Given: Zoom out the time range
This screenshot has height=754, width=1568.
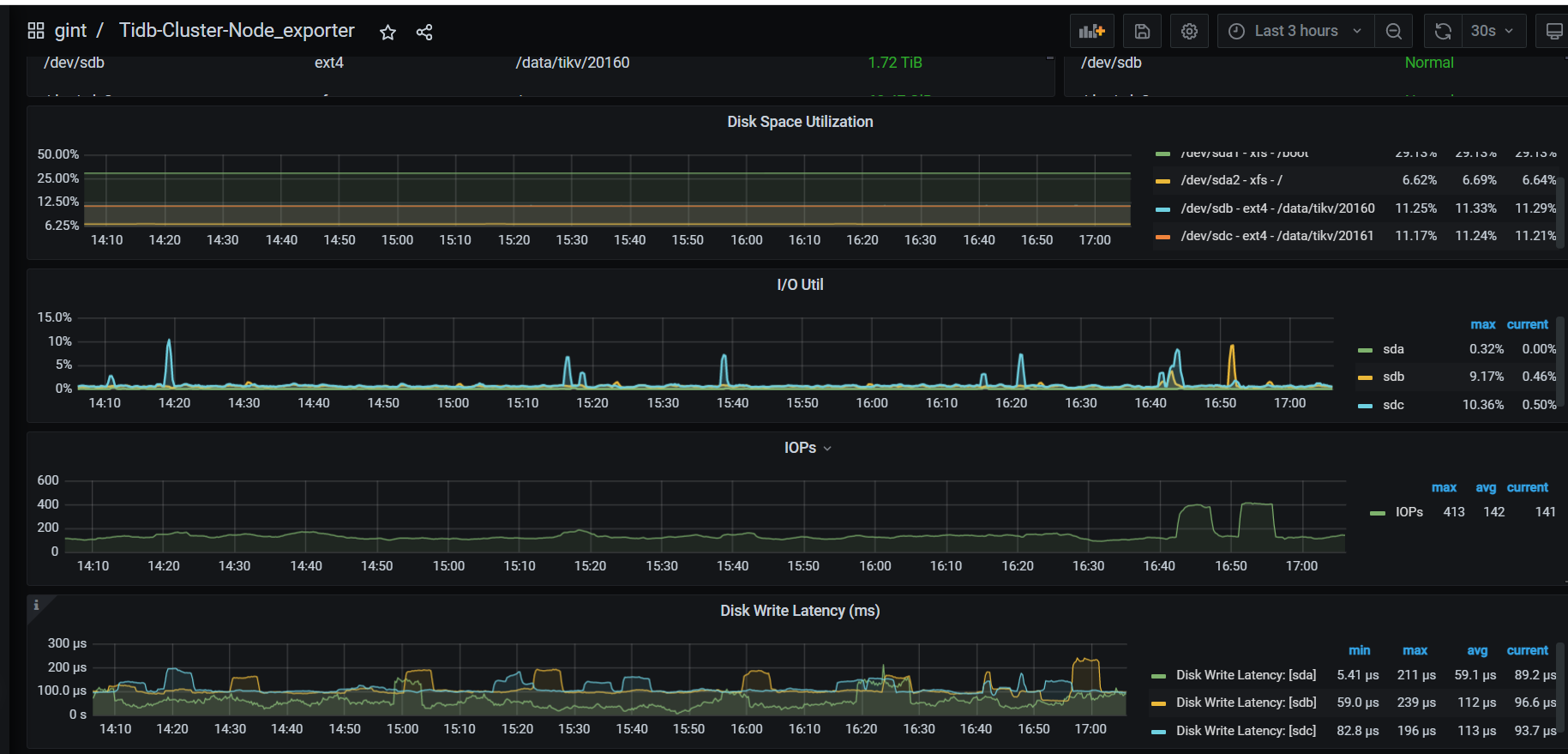Looking at the screenshot, I should click(x=1394, y=32).
